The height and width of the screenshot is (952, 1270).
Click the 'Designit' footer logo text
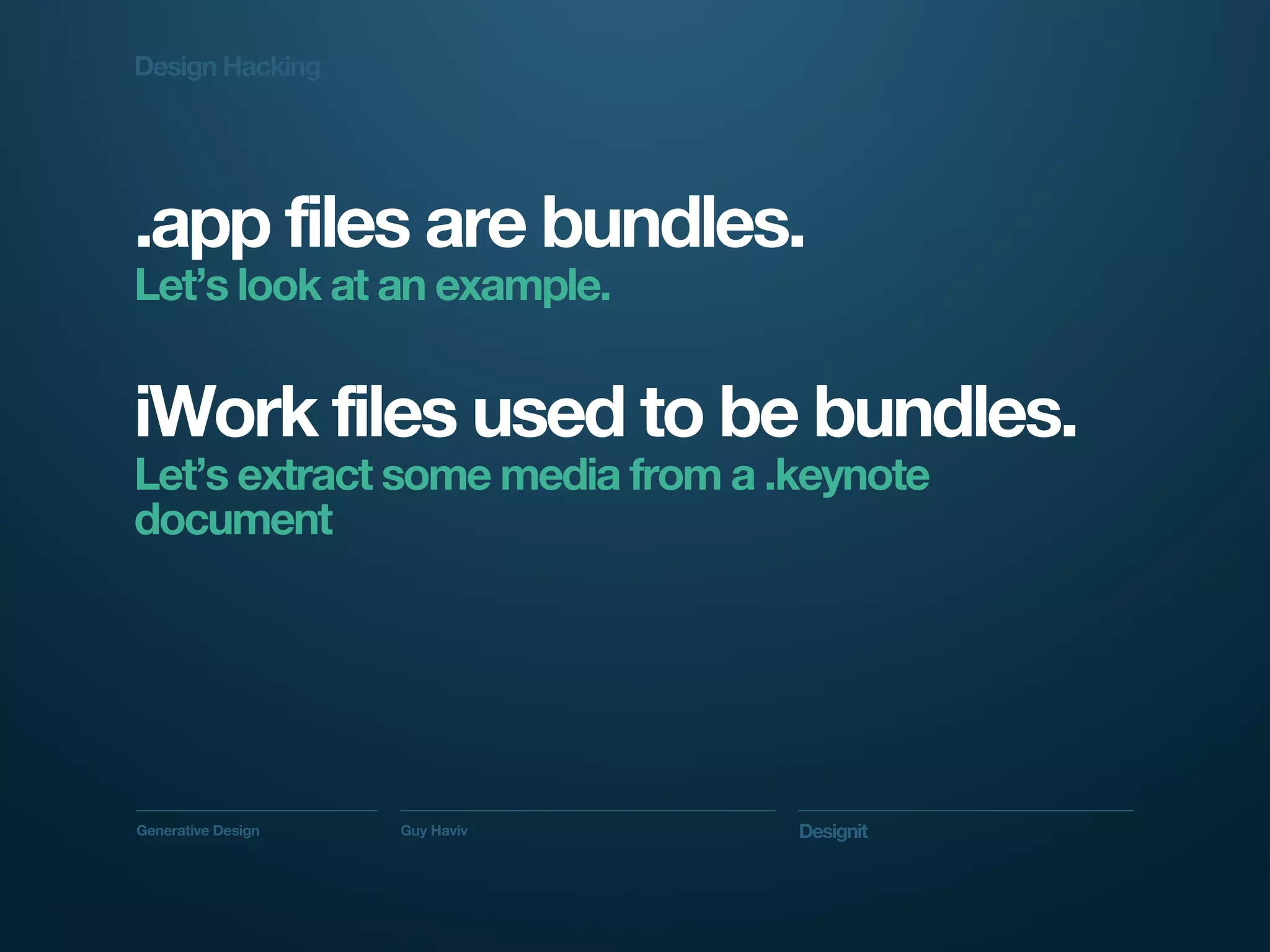point(833,831)
